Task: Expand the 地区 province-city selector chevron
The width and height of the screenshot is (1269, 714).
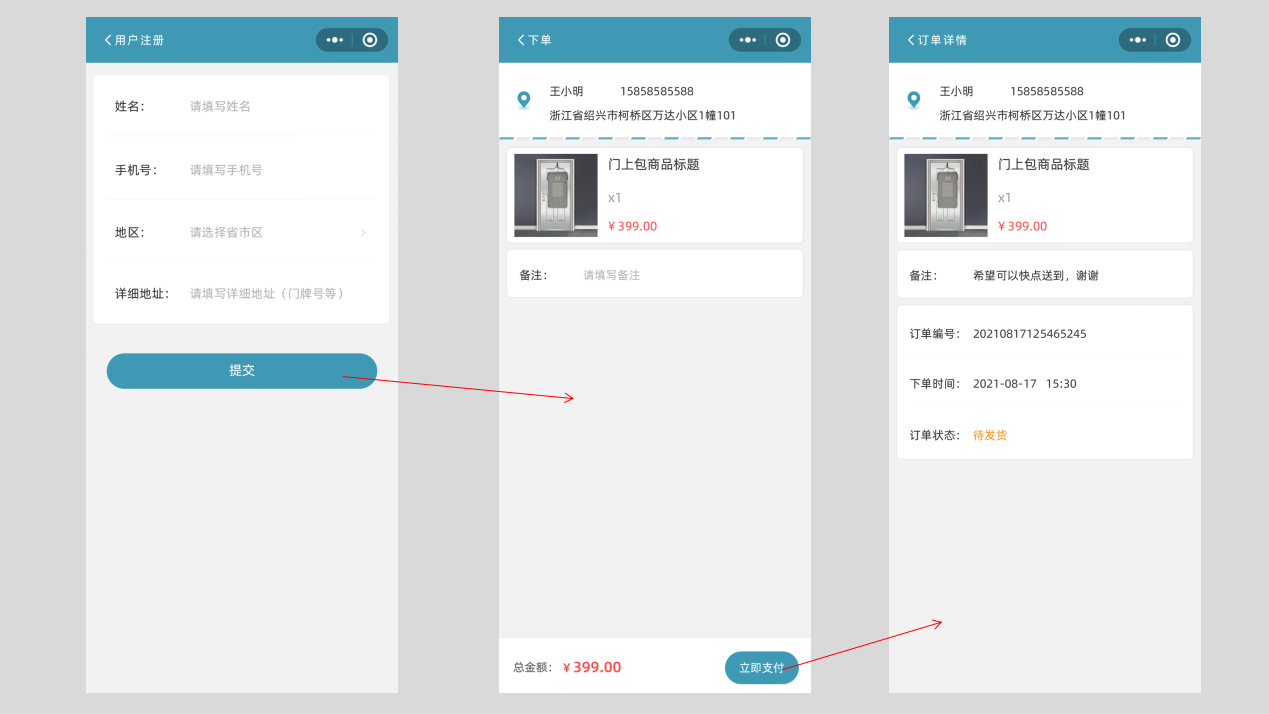Action: [363, 233]
